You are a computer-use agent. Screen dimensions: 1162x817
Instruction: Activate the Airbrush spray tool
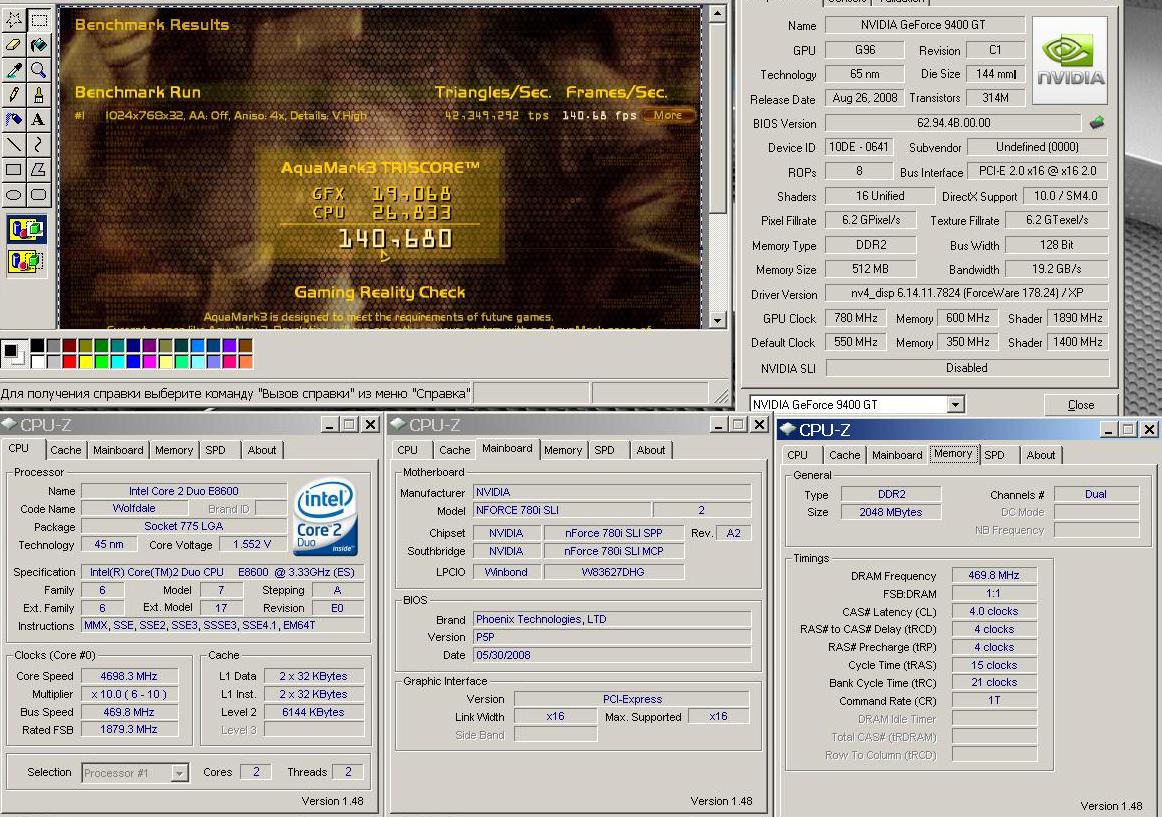13,119
